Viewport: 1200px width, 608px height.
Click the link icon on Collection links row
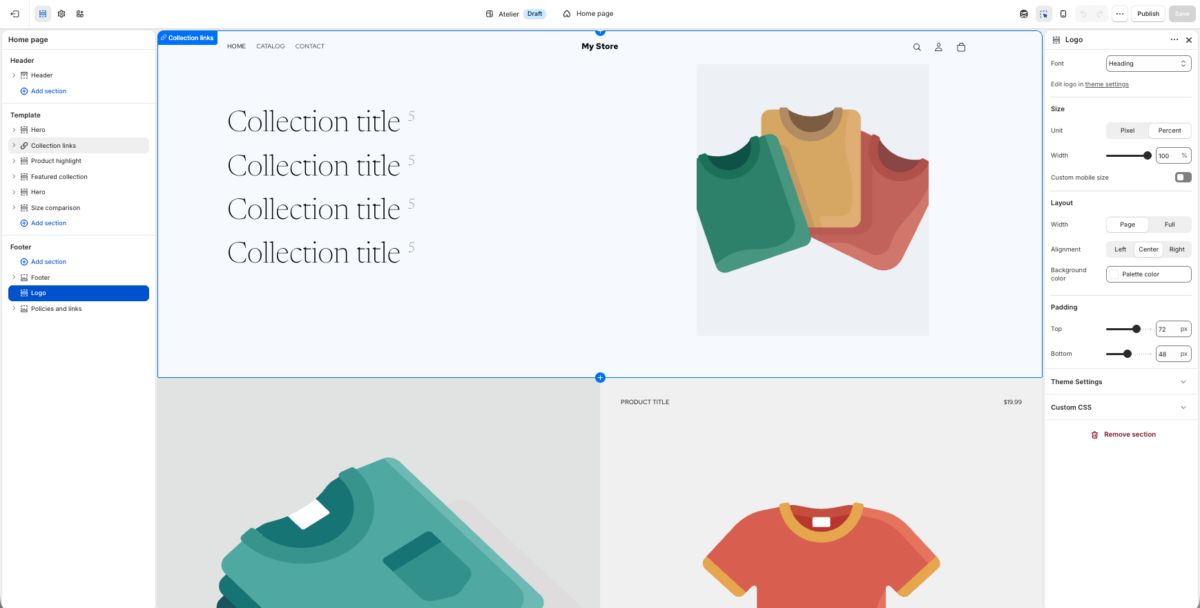(24, 146)
